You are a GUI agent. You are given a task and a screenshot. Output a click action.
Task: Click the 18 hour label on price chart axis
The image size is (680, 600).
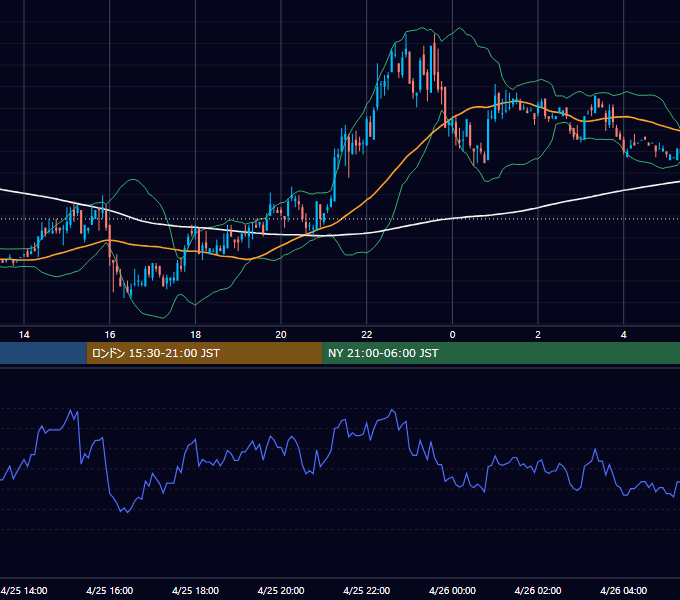point(196,335)
